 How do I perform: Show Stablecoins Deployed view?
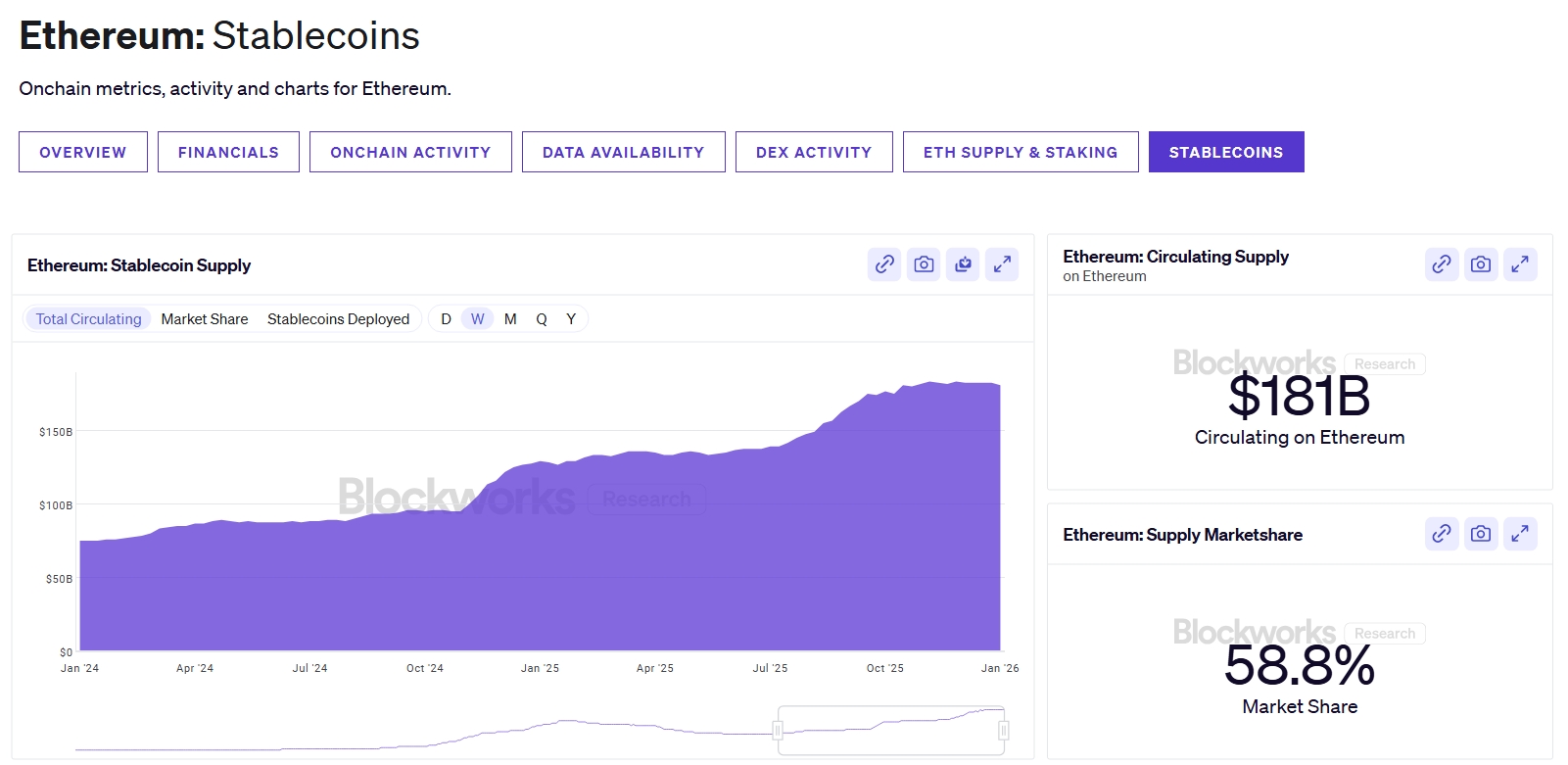338,319
